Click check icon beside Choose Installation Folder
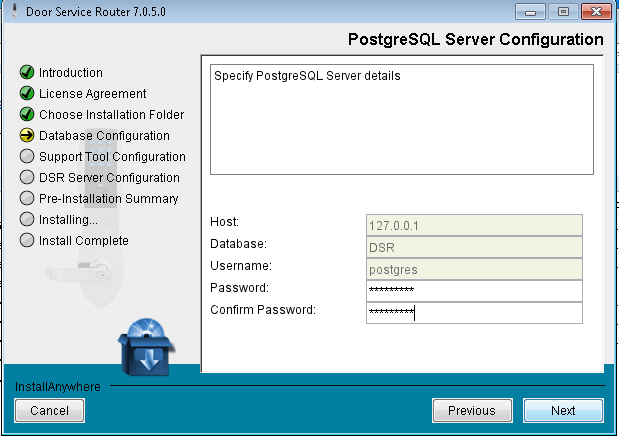Viewport: 619px width, 436px height. [x=27, y=114]
